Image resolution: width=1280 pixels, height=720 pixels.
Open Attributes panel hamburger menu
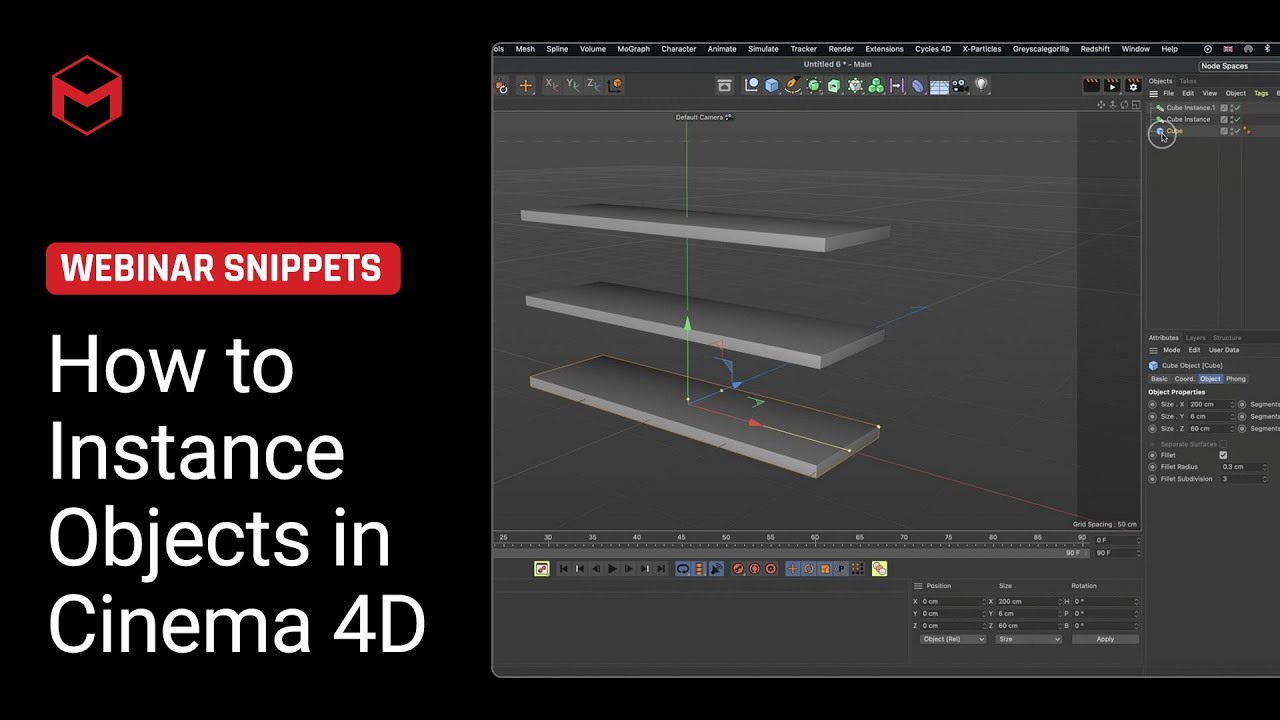(1153, 350)
